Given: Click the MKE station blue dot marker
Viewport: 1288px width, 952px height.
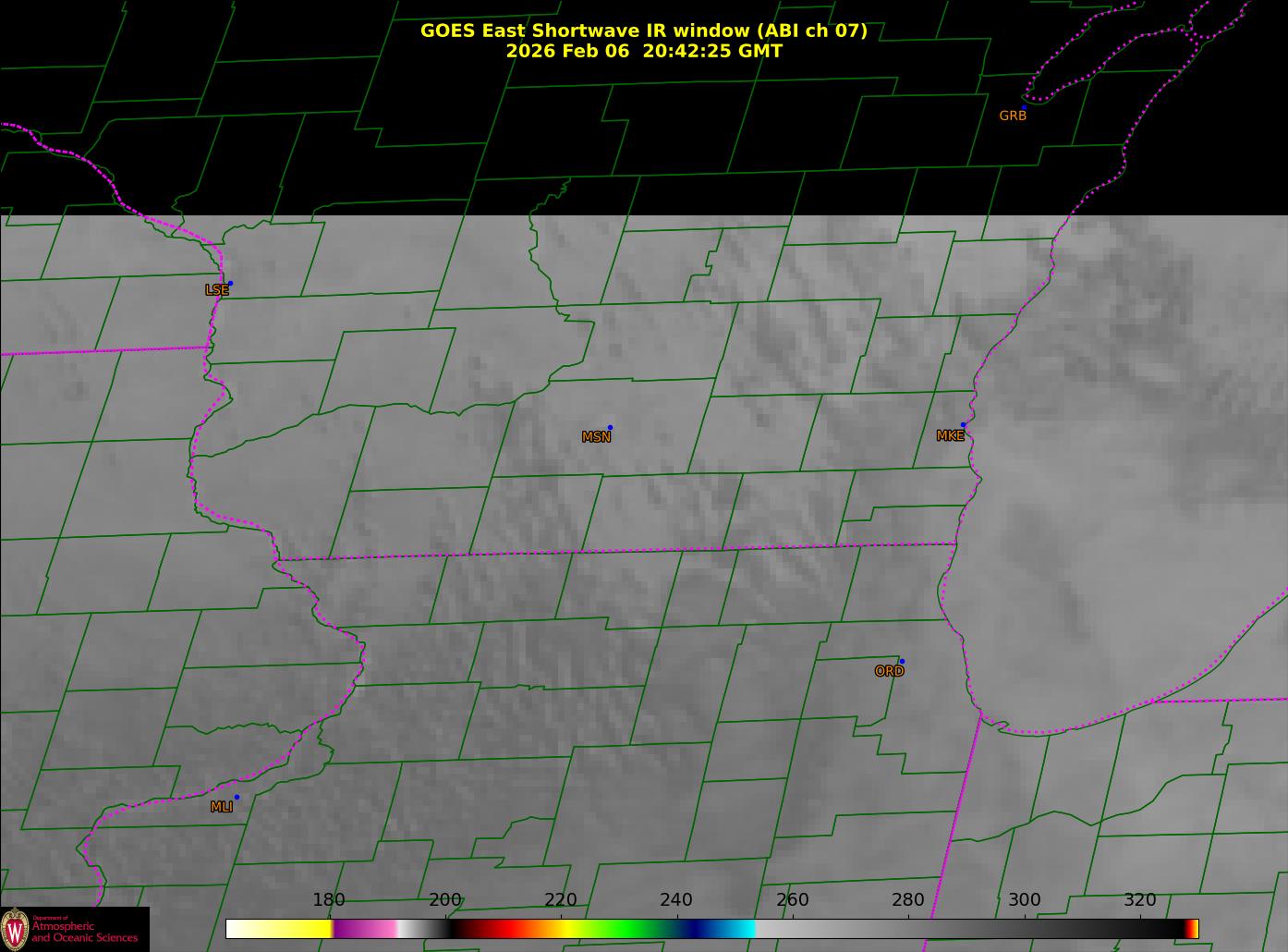Looking at the screenshot, I should (x=963, y=425).
